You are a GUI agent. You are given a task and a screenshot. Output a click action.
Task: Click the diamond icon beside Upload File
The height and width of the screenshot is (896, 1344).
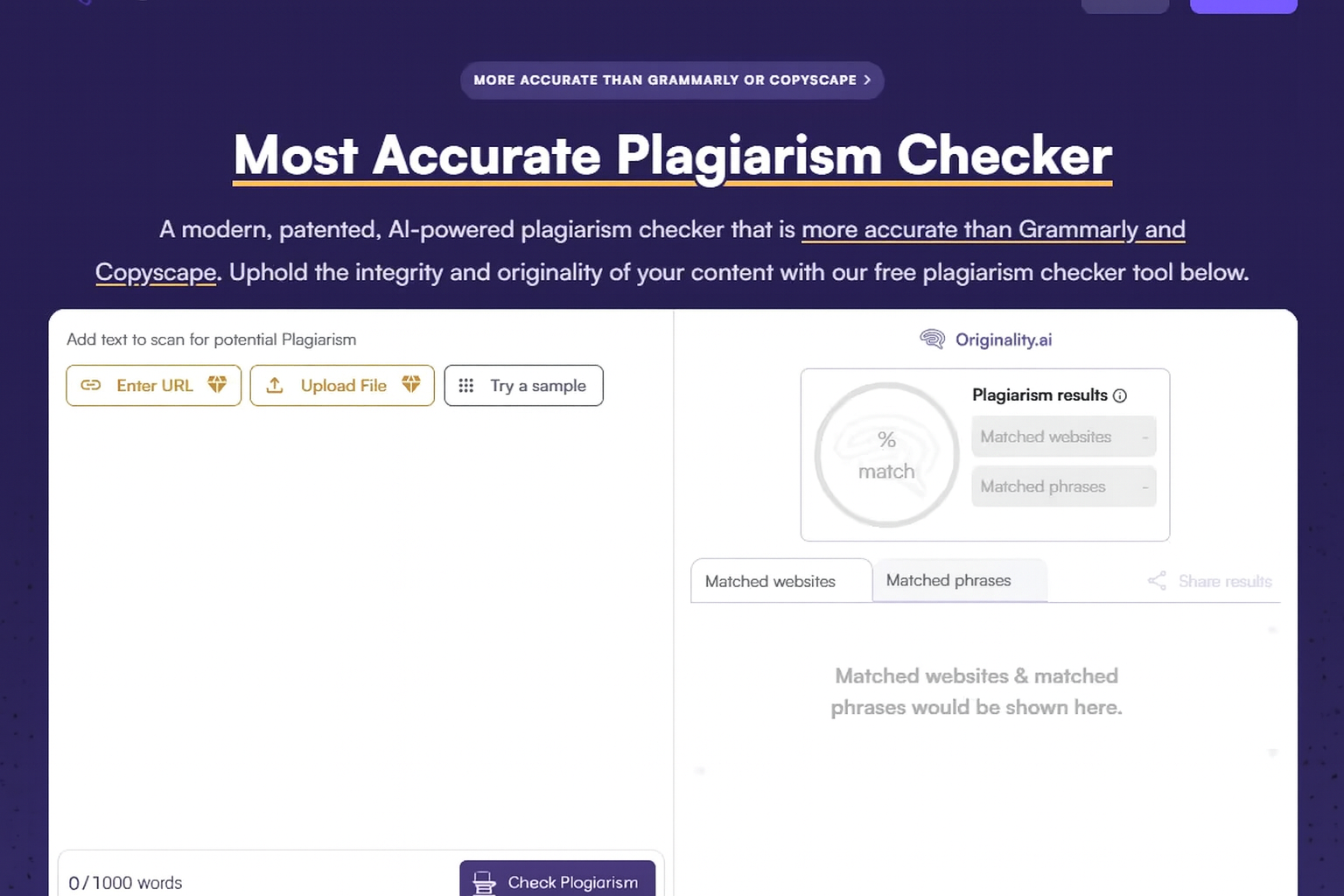click(x=411, y=384)
